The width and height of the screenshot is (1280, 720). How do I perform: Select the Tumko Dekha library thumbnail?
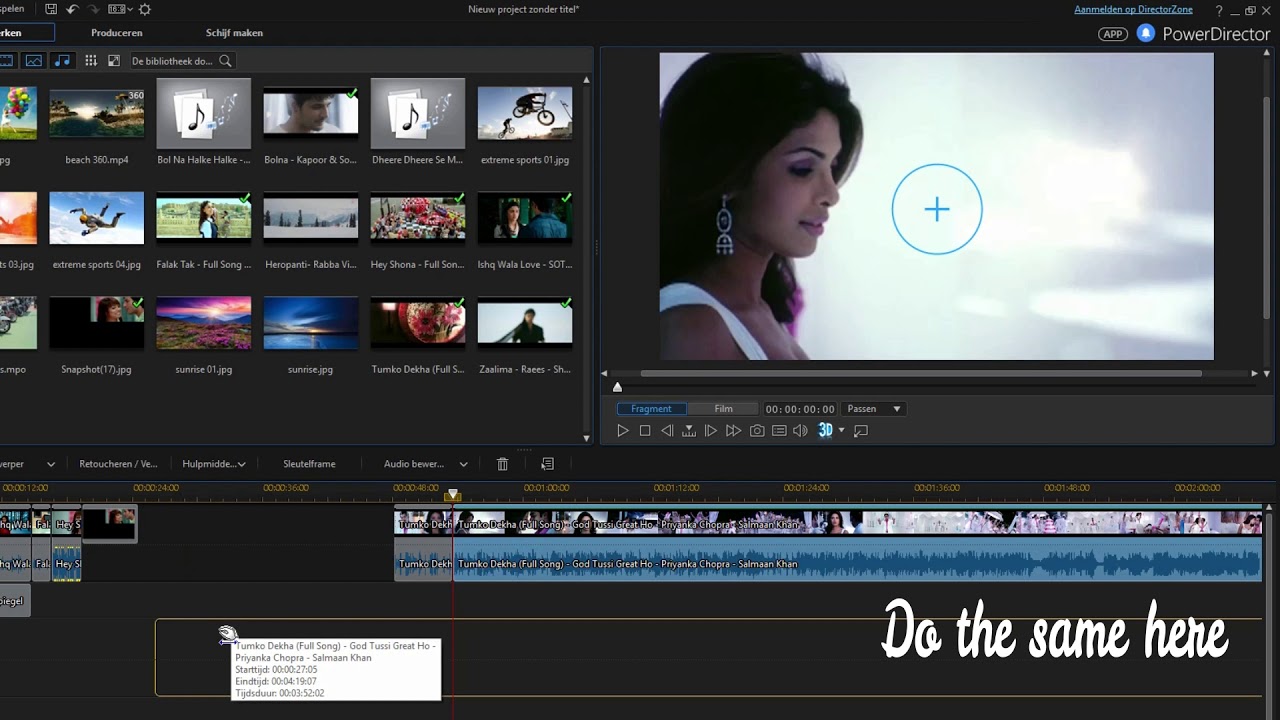(418, 323)
